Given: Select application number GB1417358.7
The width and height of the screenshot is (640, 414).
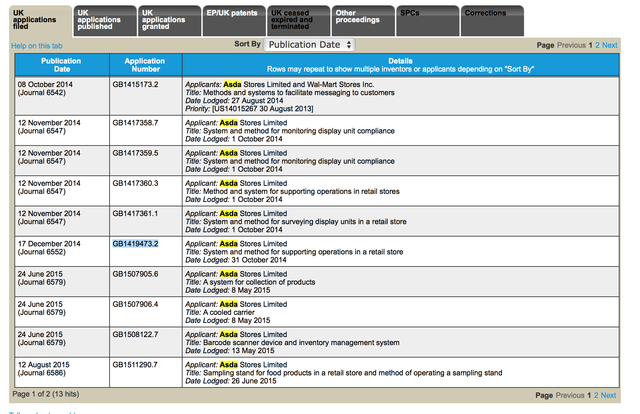Looking at the screenshot, I should tap(136, 123).
